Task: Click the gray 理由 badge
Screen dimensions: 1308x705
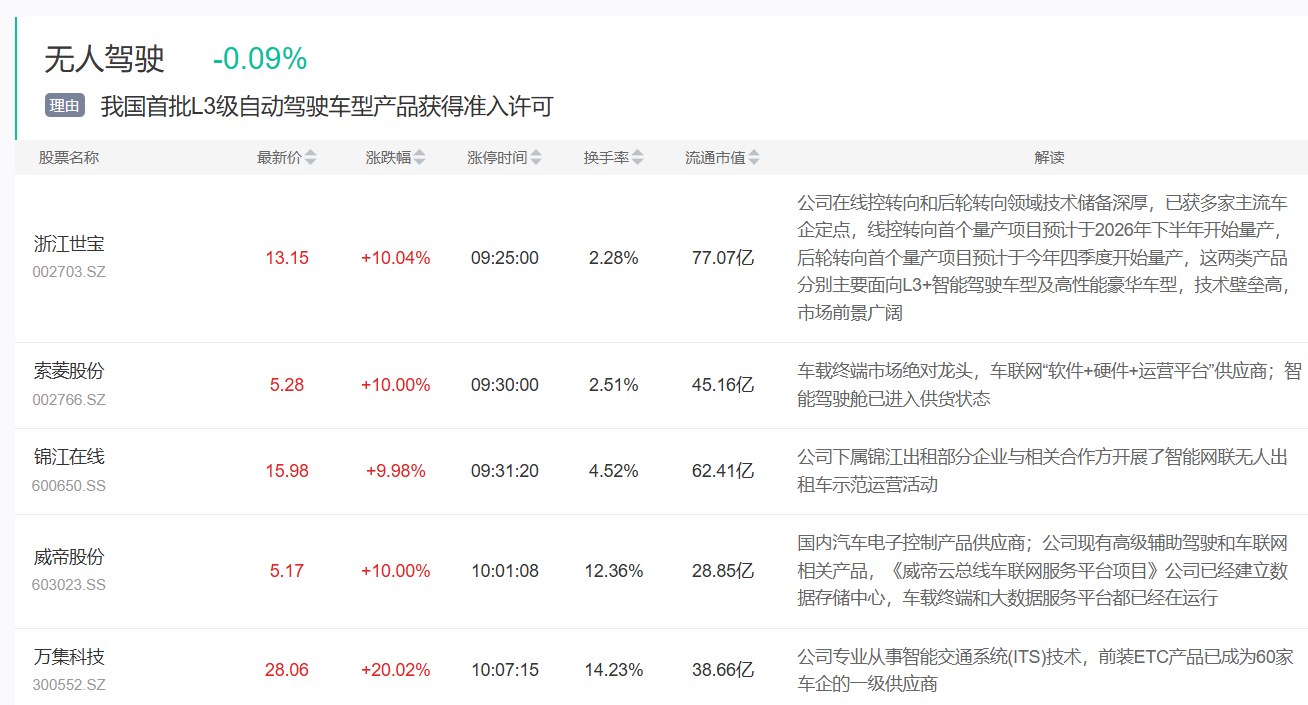Action: 65,106
